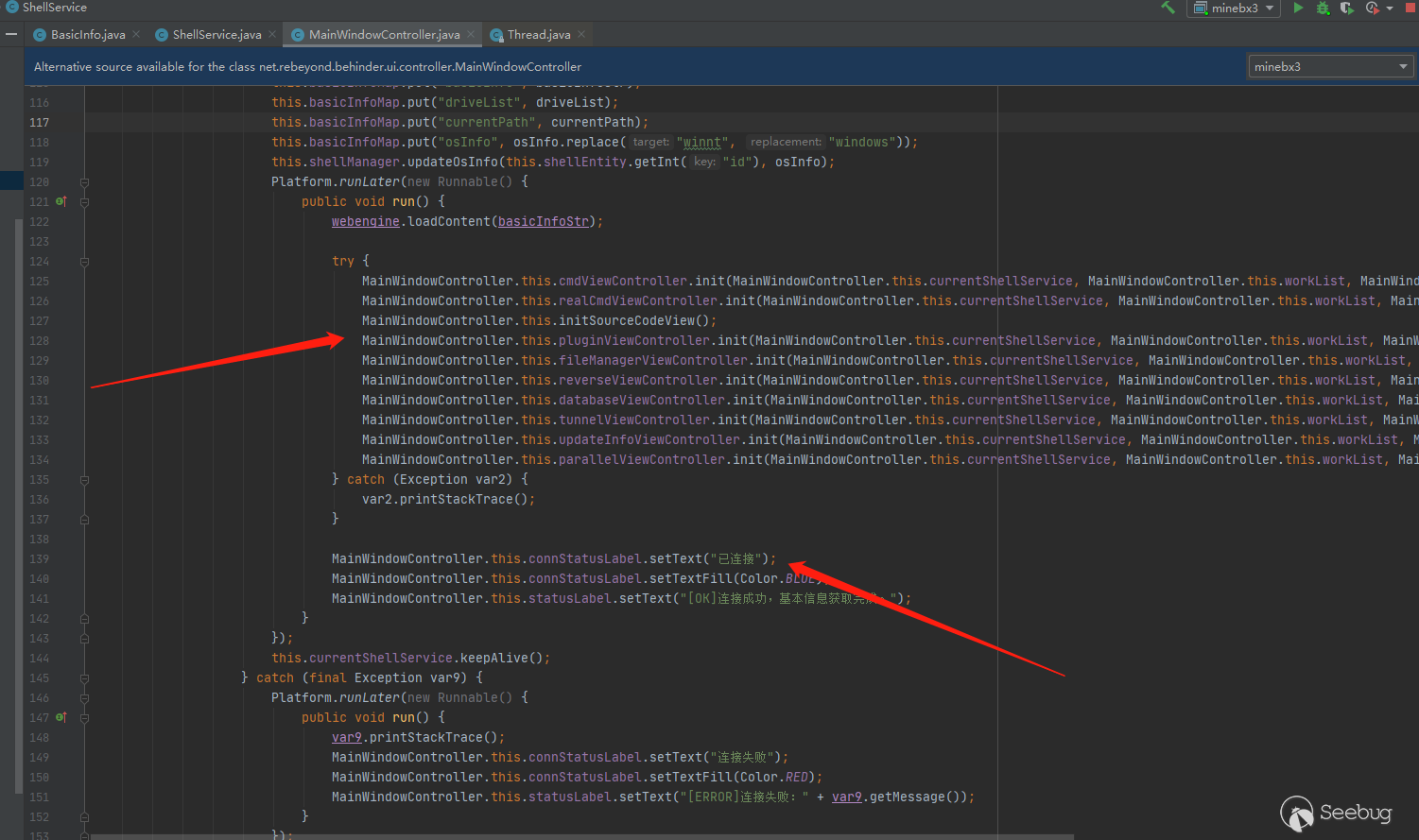Viewport: 1419px width, 840px height.
Task: Expand the profiler options dropdown arrow
Action: point(1390,9)
